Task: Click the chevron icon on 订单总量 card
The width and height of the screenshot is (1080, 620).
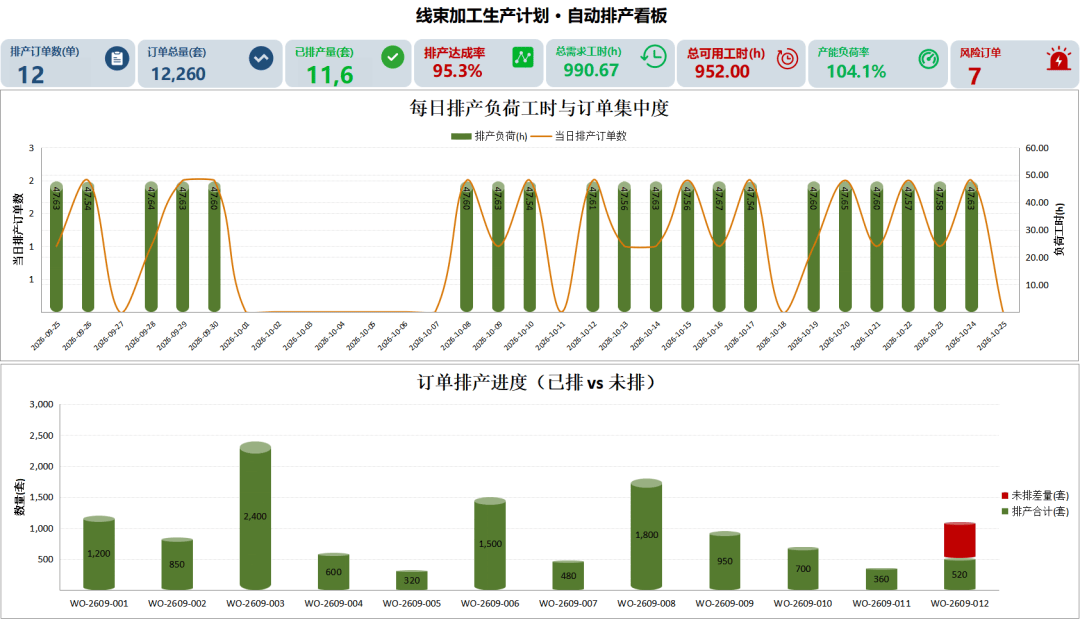Action: (x=261, y=59)
